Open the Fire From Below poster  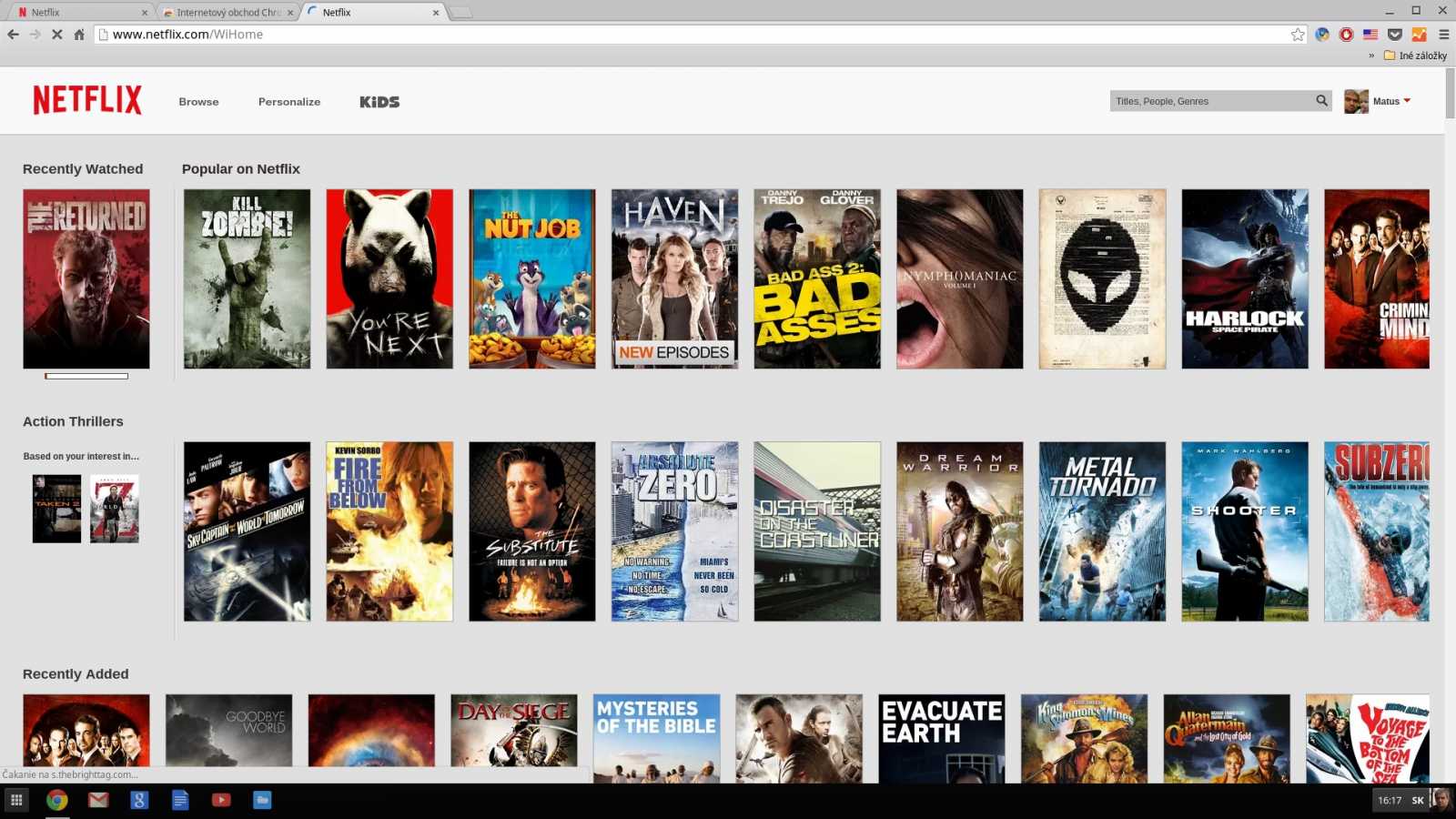pos(389,531)
